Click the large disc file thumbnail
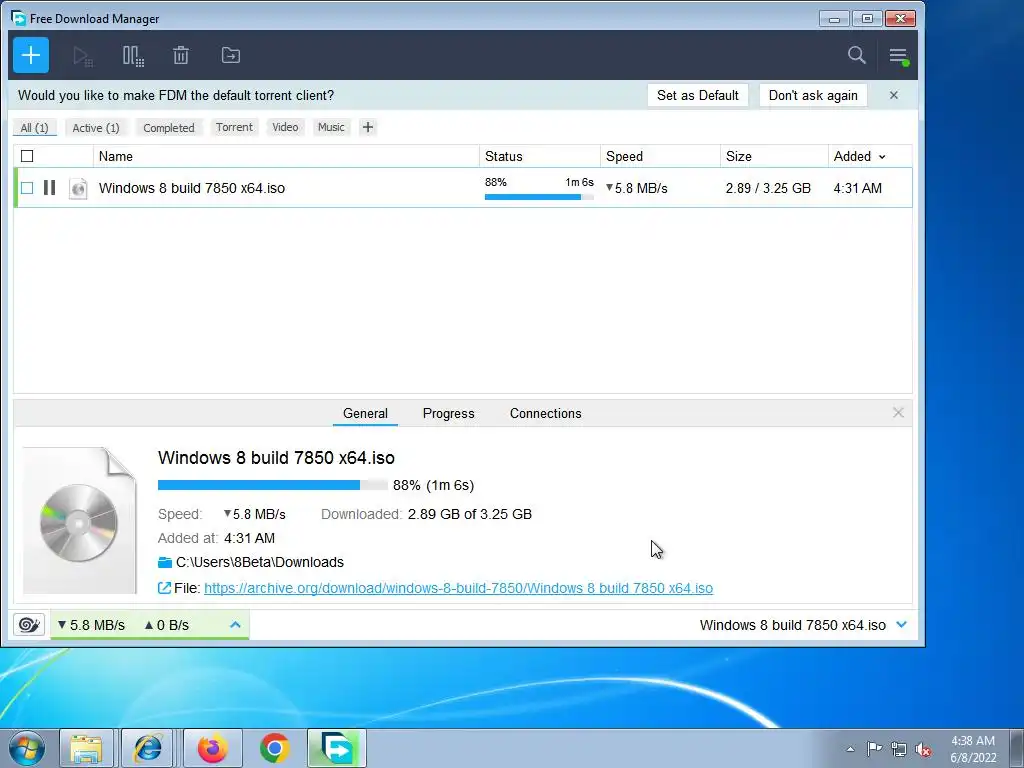The image size is (1024, 768). point(80,520)
